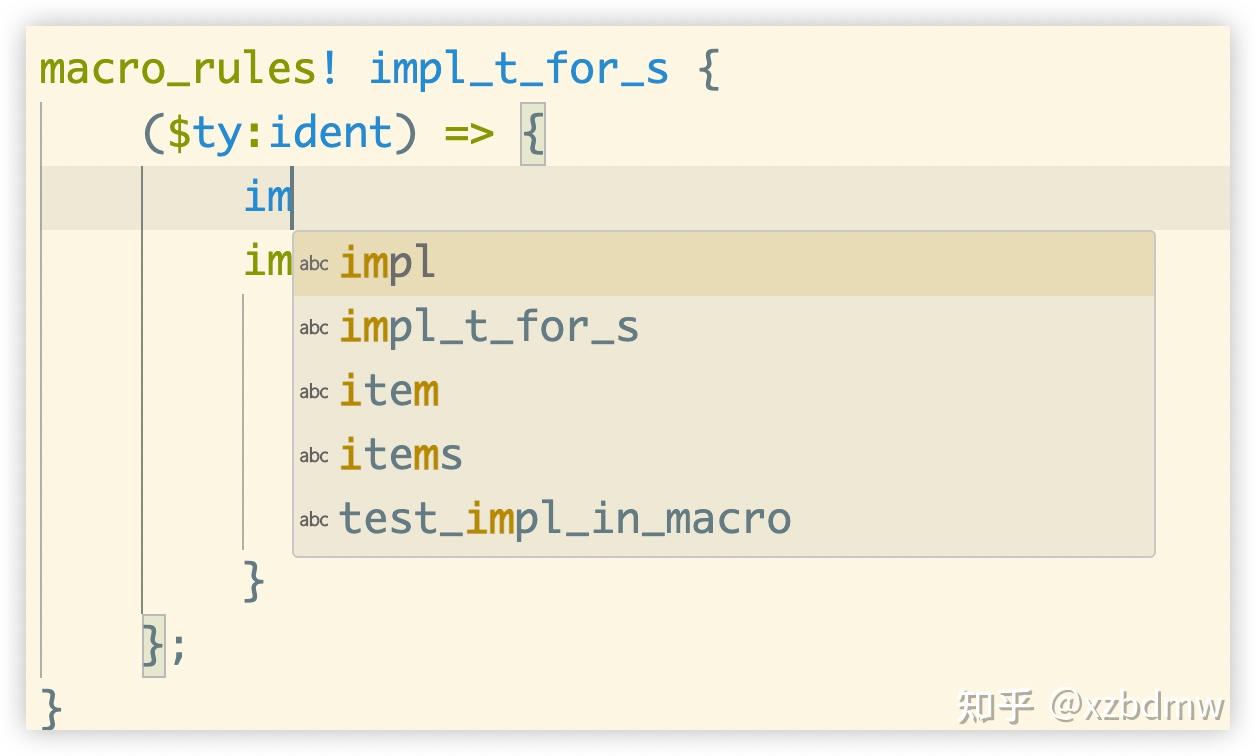Collapse the macro_rules block via its indent guide

43,400
